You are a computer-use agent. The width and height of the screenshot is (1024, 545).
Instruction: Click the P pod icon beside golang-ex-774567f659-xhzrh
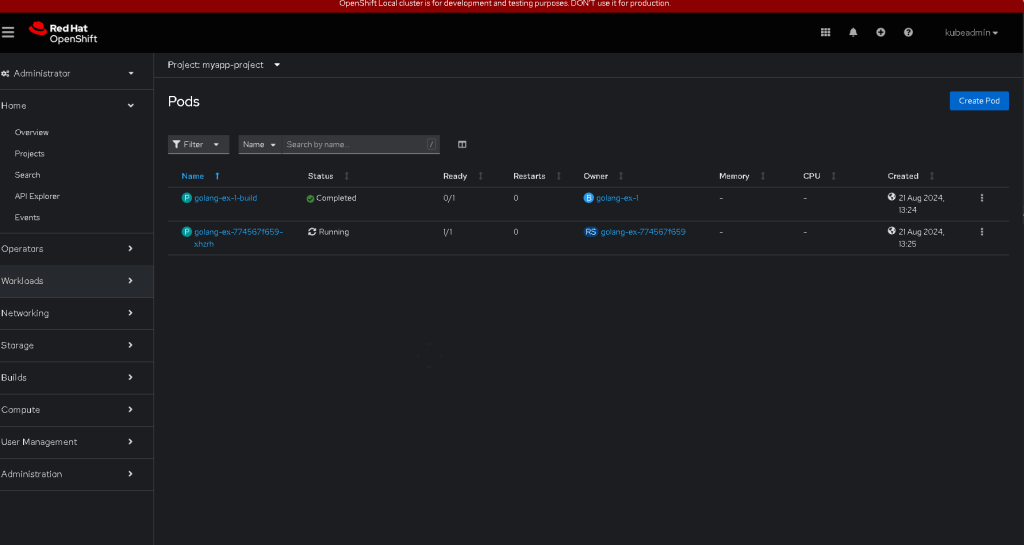coord(186,232)
